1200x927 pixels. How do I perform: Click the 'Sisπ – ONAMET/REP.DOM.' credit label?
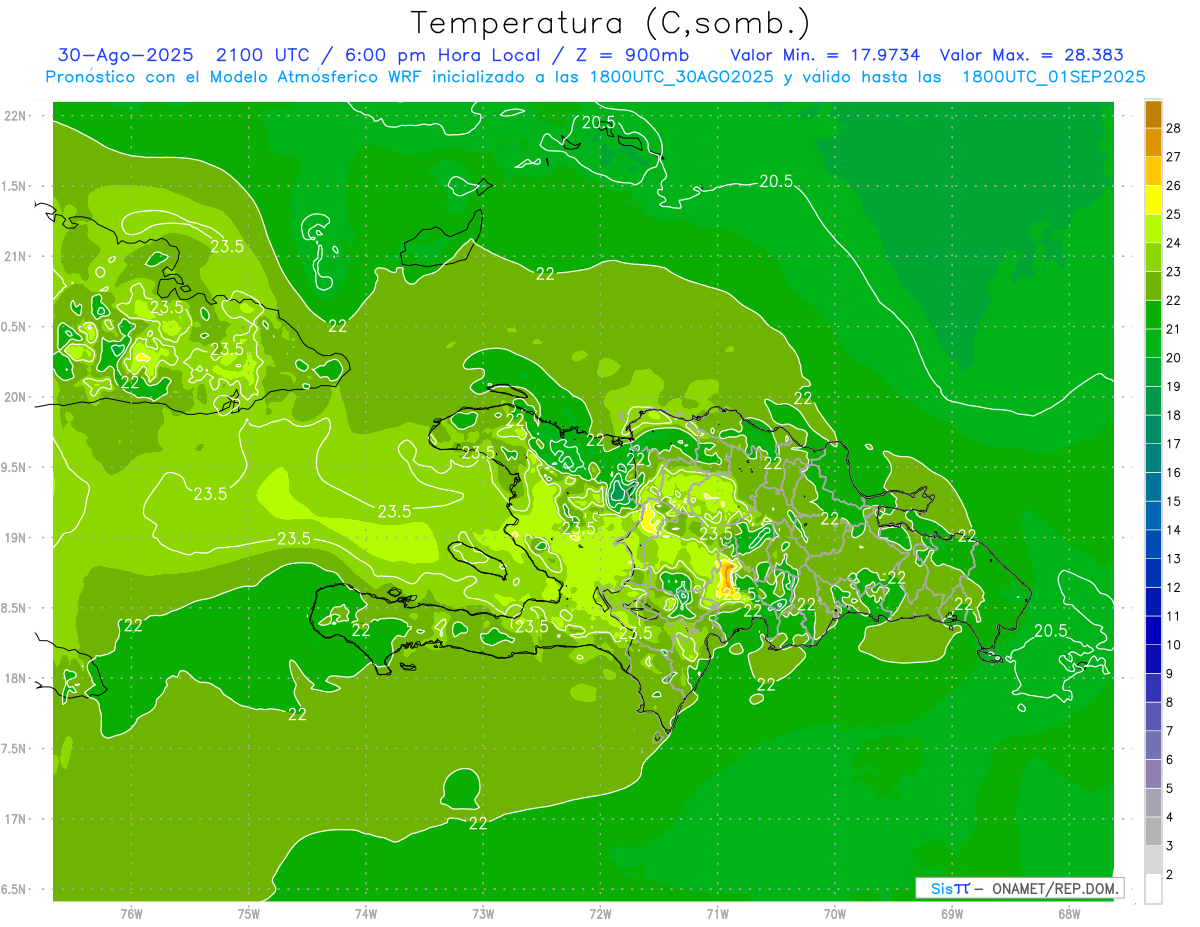[x=1019, y=888]
